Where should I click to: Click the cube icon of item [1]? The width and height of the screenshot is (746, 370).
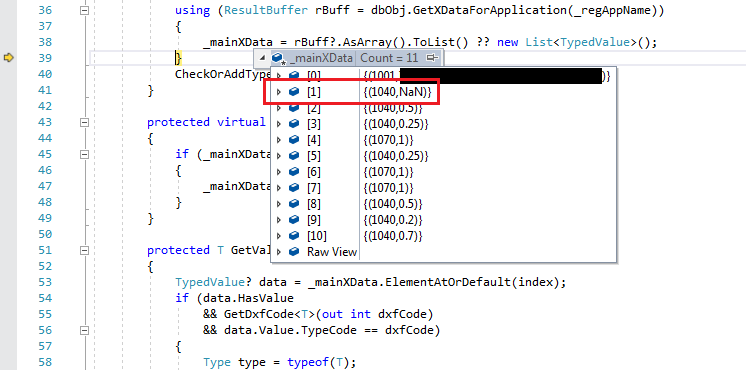point(294,92)
